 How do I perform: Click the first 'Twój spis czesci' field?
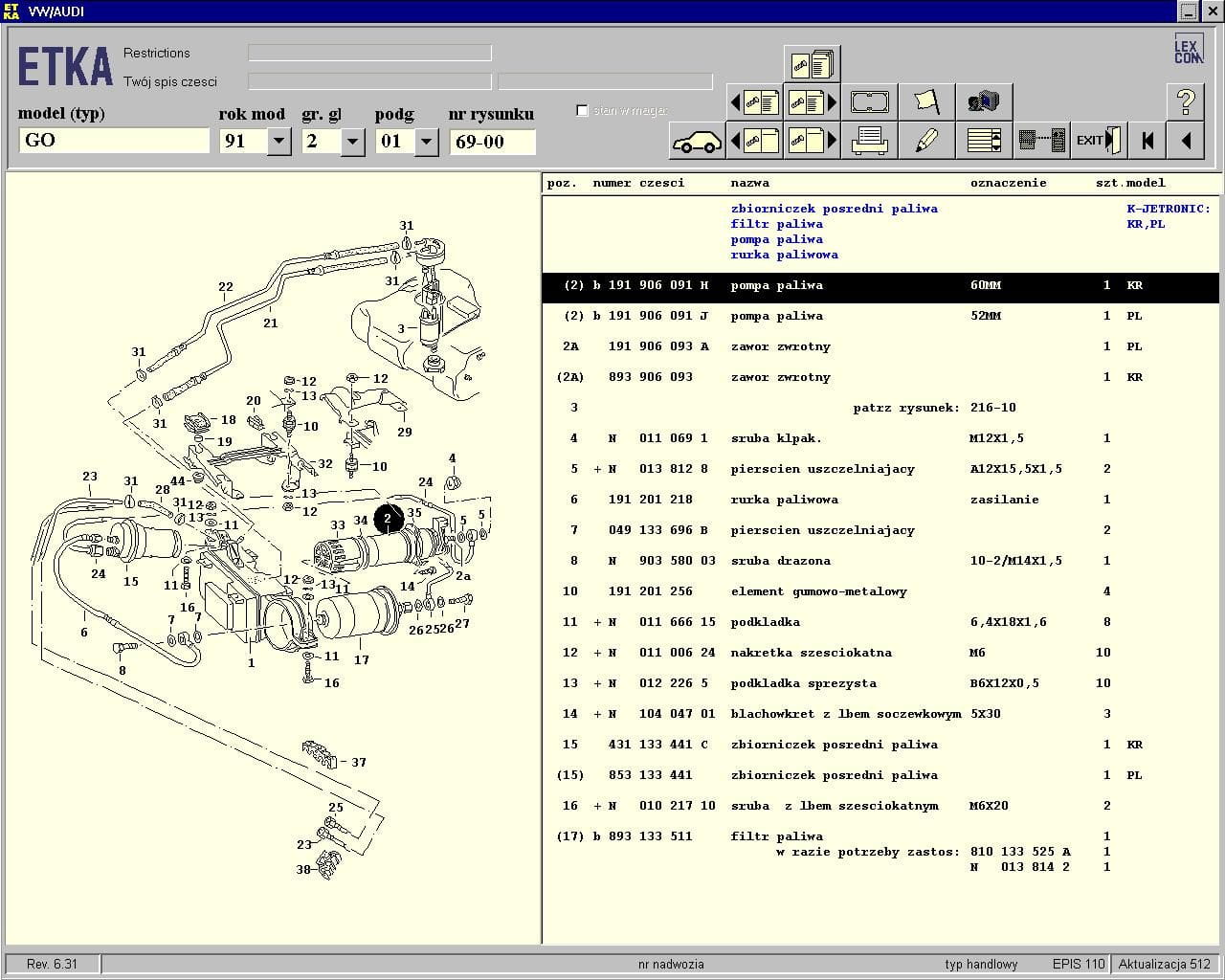coord(369,81)
